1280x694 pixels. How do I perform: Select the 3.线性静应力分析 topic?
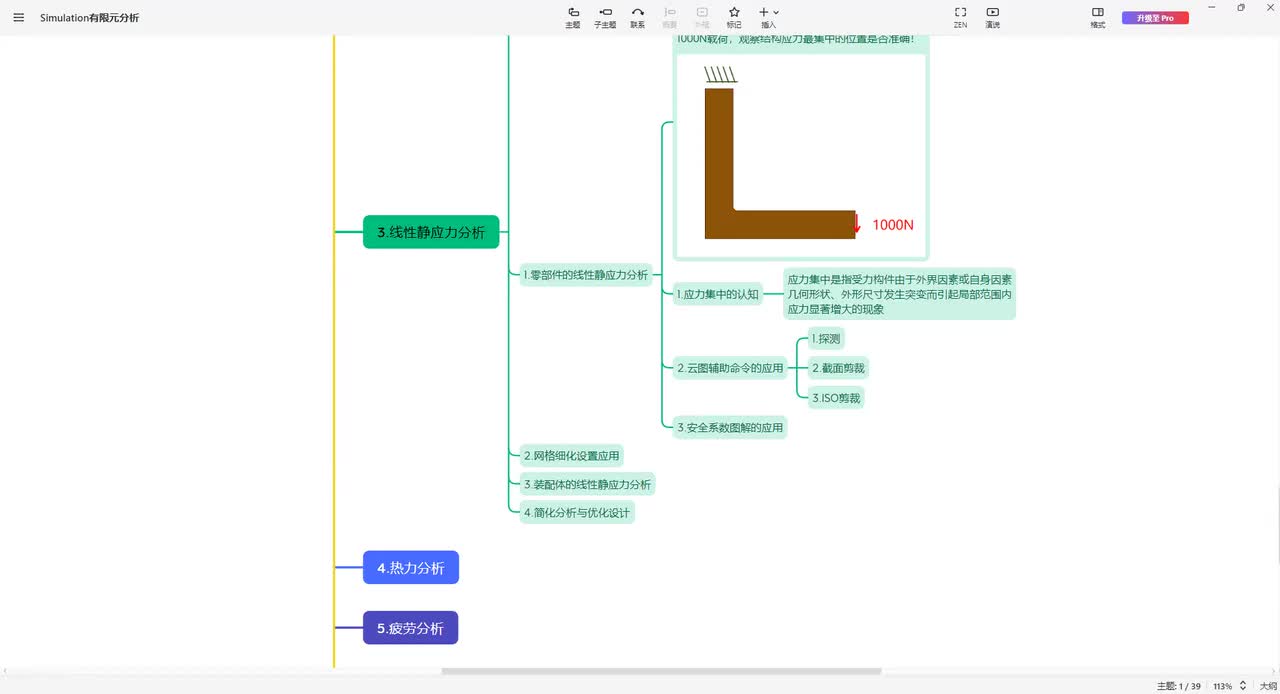[x=431, y=232]
